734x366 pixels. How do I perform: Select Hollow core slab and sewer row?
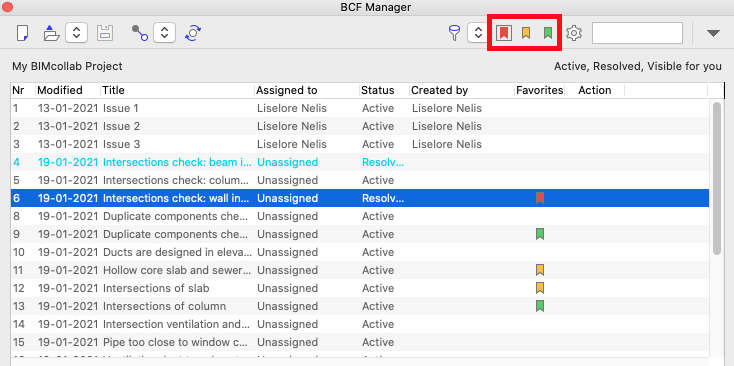(x=360, y=270)
